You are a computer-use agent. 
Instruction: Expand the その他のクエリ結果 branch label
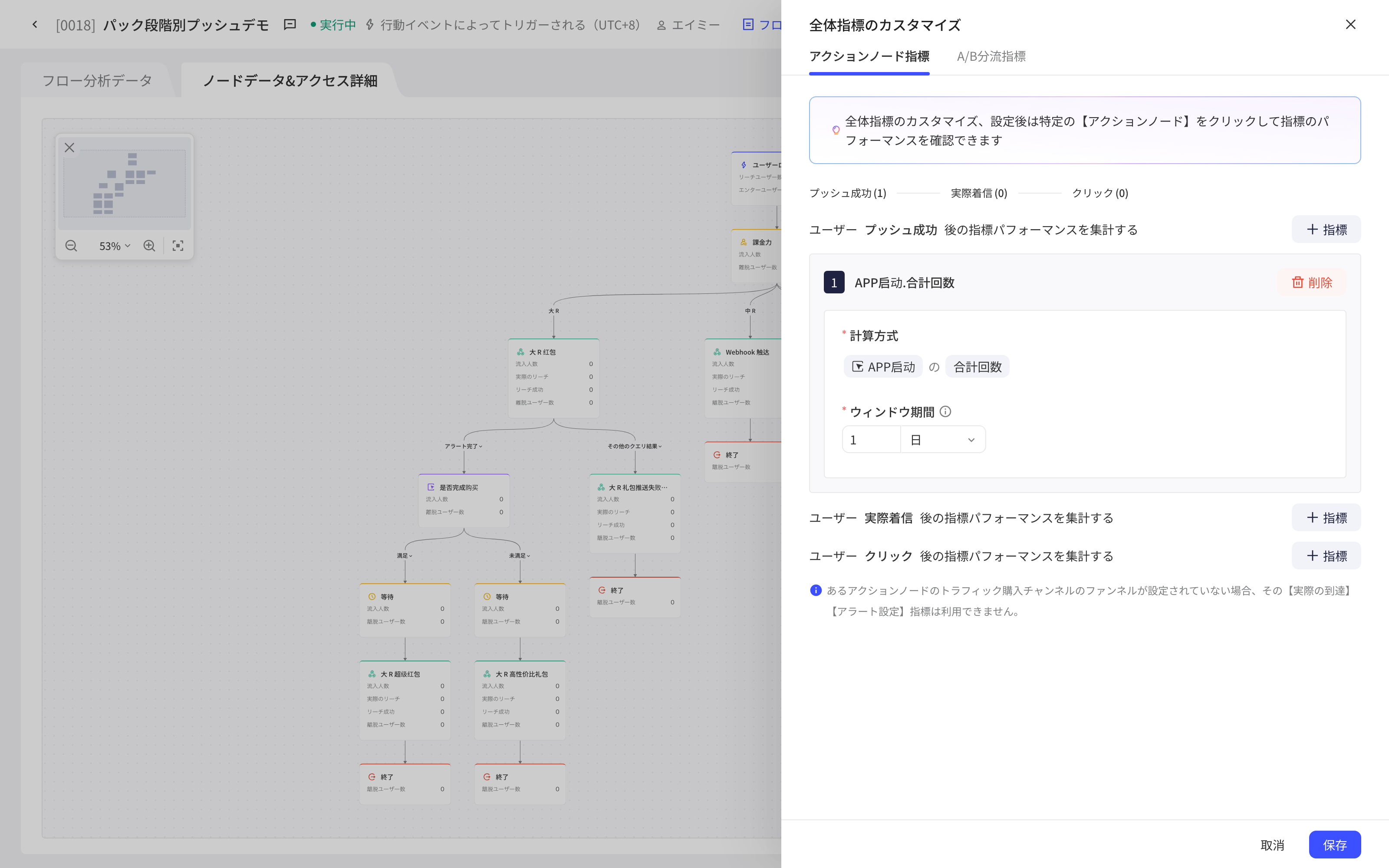click(635, 446)
